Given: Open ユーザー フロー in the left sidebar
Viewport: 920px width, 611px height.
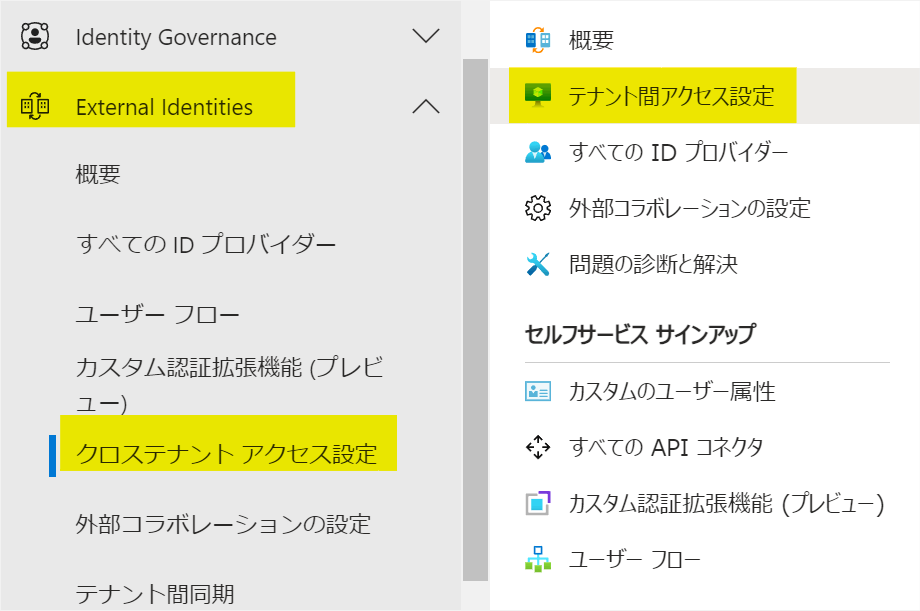Looking at the screenshot, I should (157, 315).
